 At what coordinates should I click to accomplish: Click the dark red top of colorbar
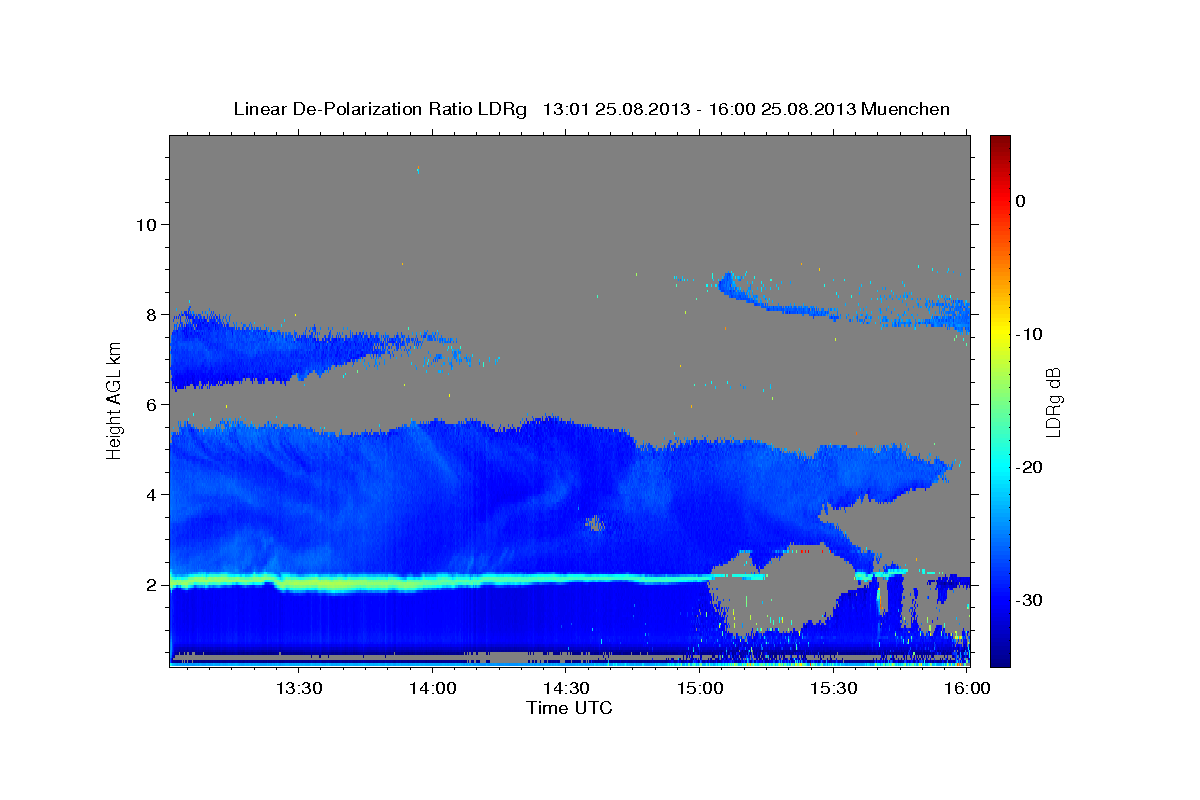(1000, 141)
